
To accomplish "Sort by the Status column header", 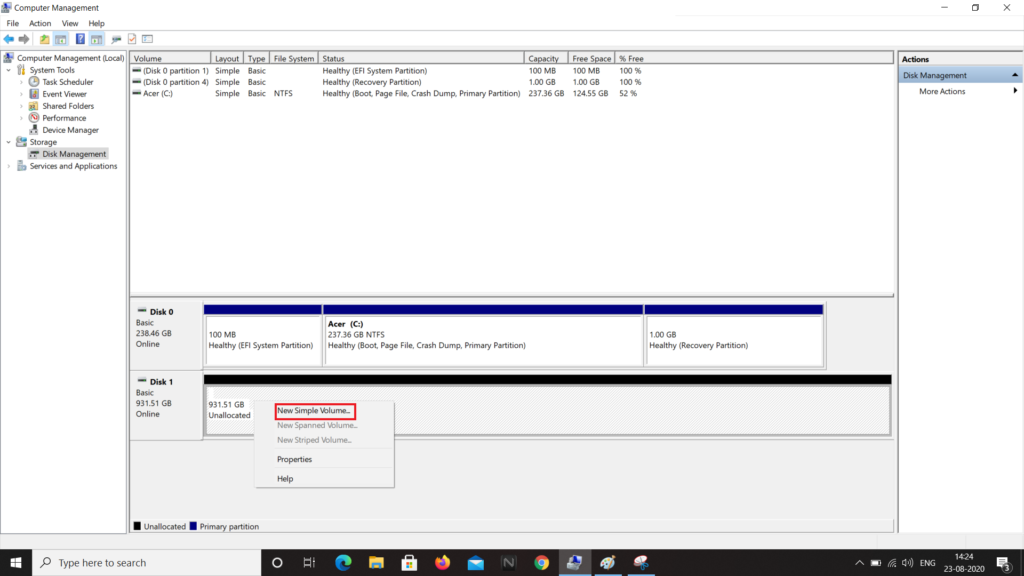I will tap(421, 58).
